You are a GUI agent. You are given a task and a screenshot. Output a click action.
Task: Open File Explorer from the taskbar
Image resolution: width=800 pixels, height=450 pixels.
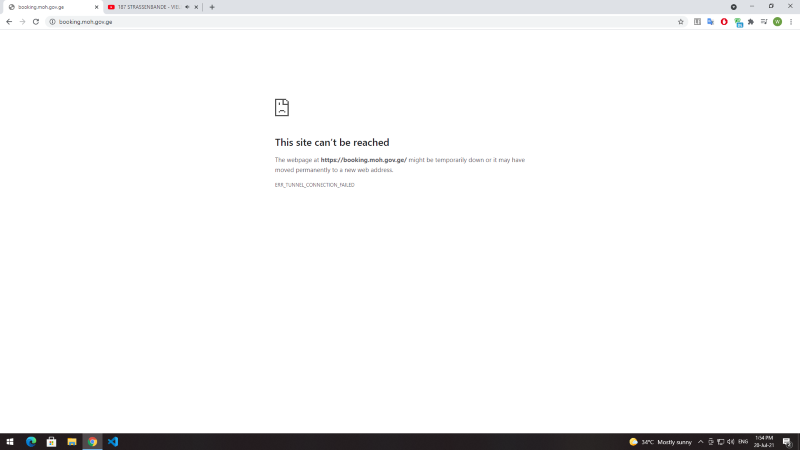pos(72,442)
